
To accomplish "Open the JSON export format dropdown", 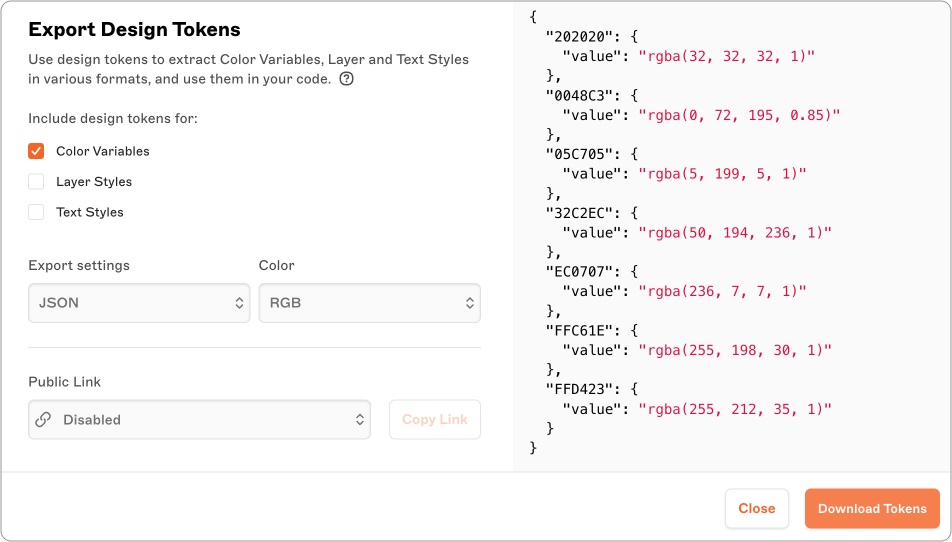I will tap(138, 303).
